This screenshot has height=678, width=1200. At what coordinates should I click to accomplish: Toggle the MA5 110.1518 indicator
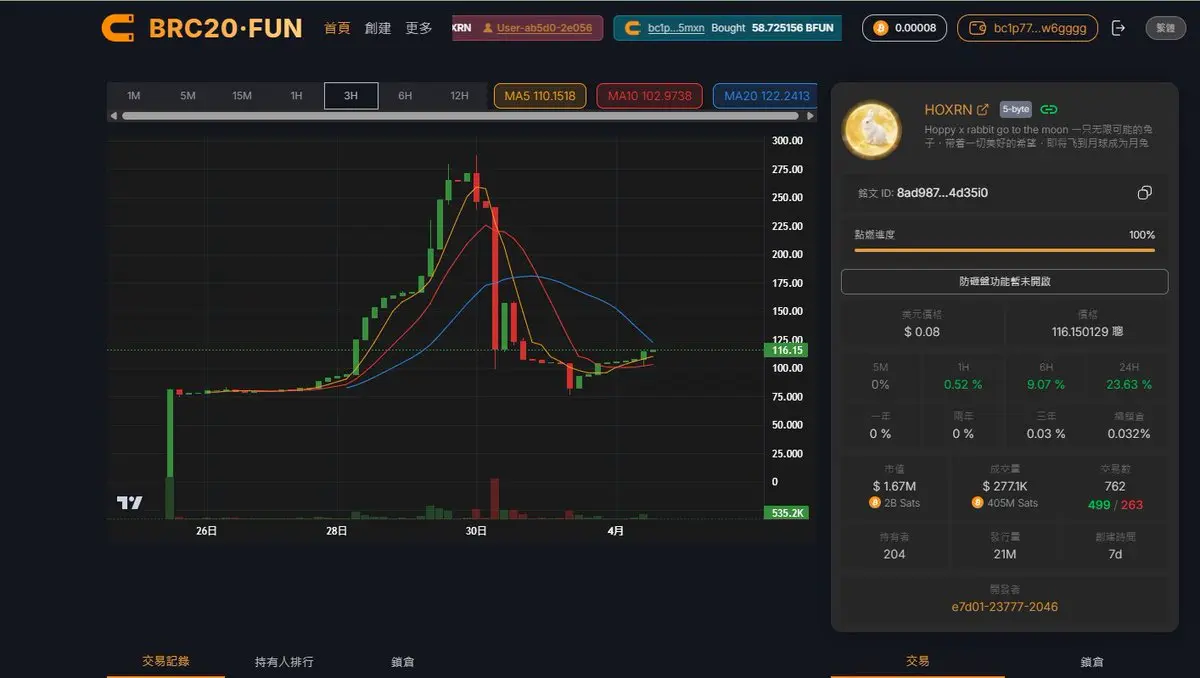click(540, 96)
